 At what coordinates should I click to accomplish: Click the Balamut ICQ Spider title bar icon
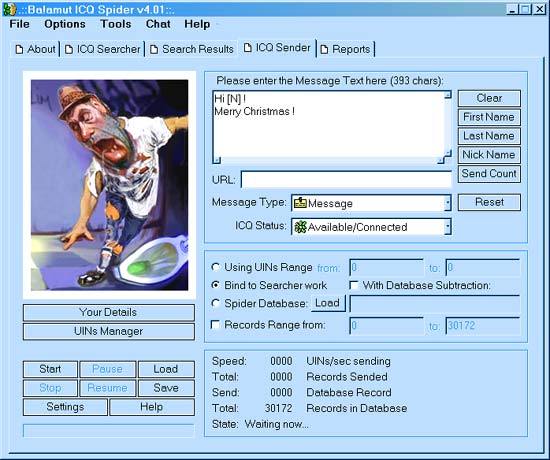click(9, 9)
